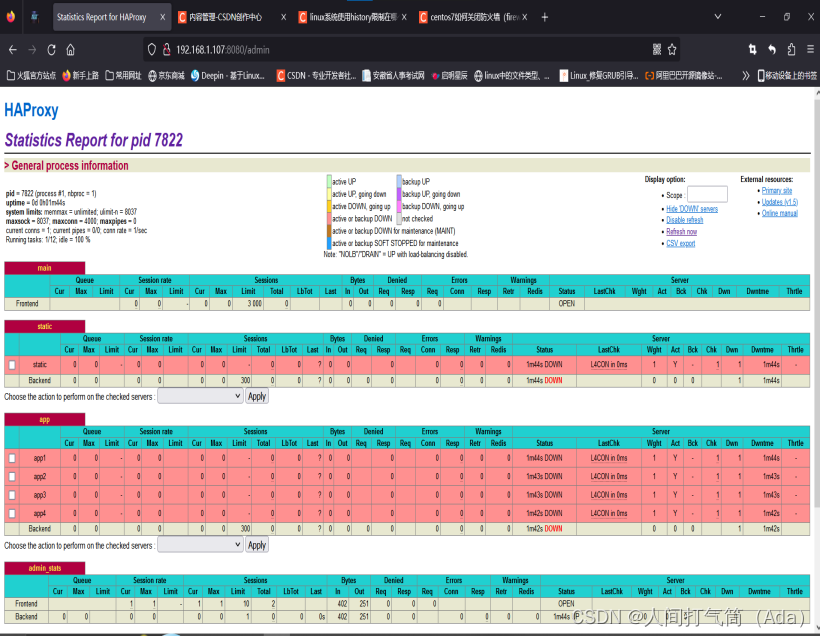Open the CSDN developer bookmark

click(316, 76)
